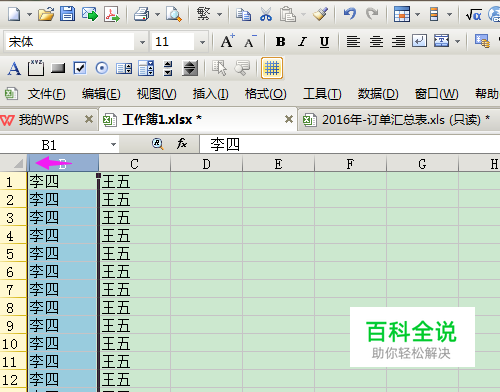
Task: Undo the last action
Action: [x=350, y=14]
